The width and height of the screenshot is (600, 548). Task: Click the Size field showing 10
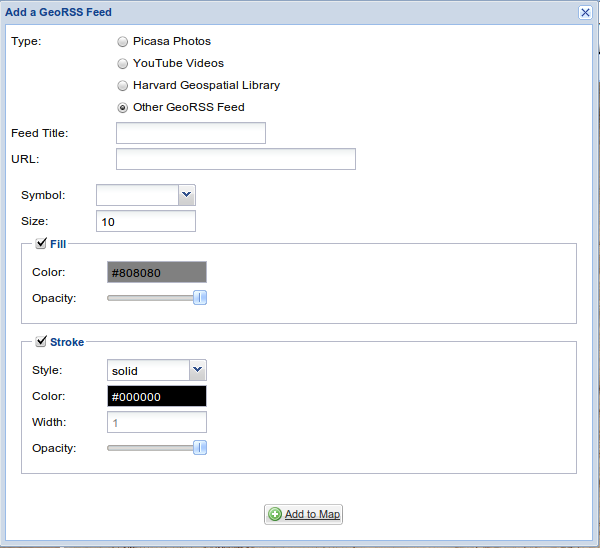tap(146, 221)
